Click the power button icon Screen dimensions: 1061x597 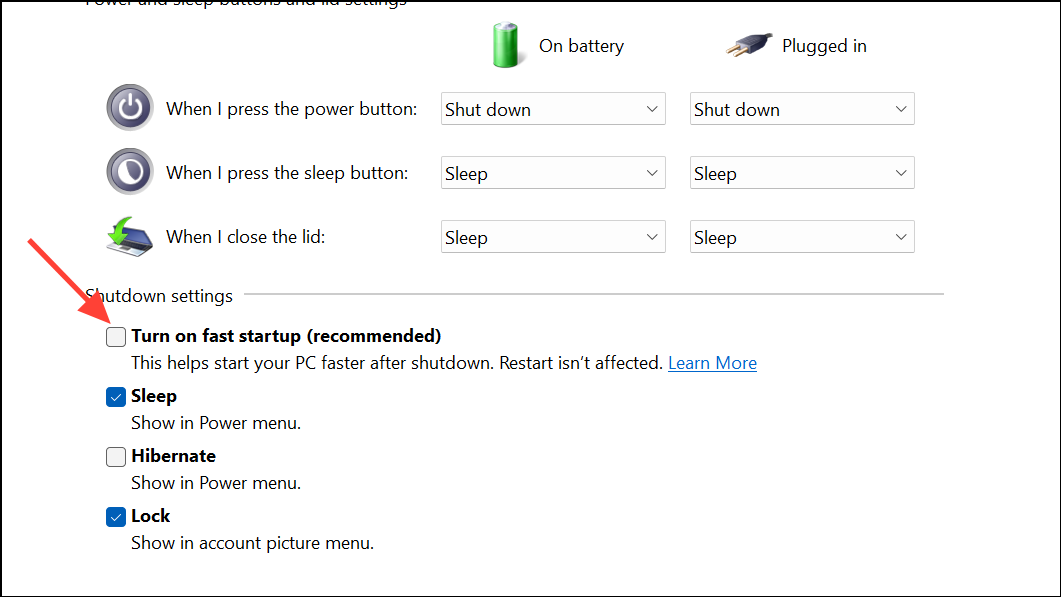point(130,108)
